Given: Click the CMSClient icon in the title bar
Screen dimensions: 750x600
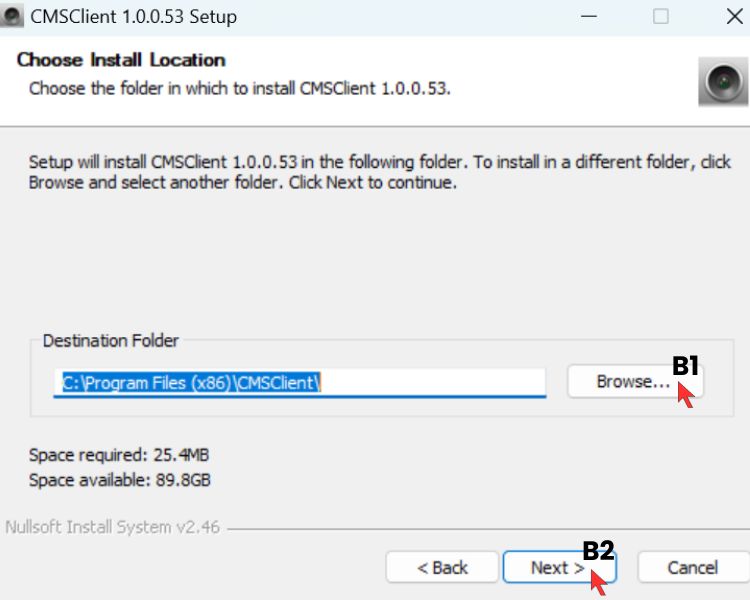Looking at the screenshot, I should tap(13, 17).
